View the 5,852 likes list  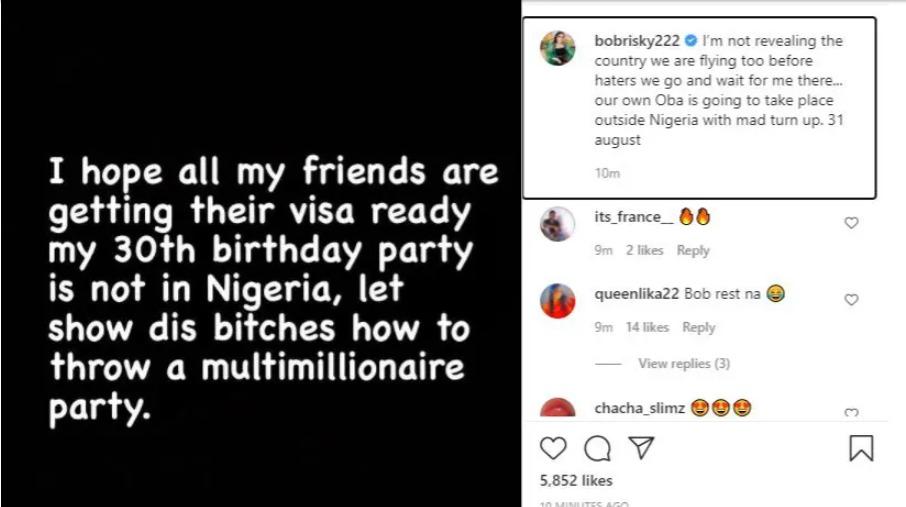click(x=575, y=481)
